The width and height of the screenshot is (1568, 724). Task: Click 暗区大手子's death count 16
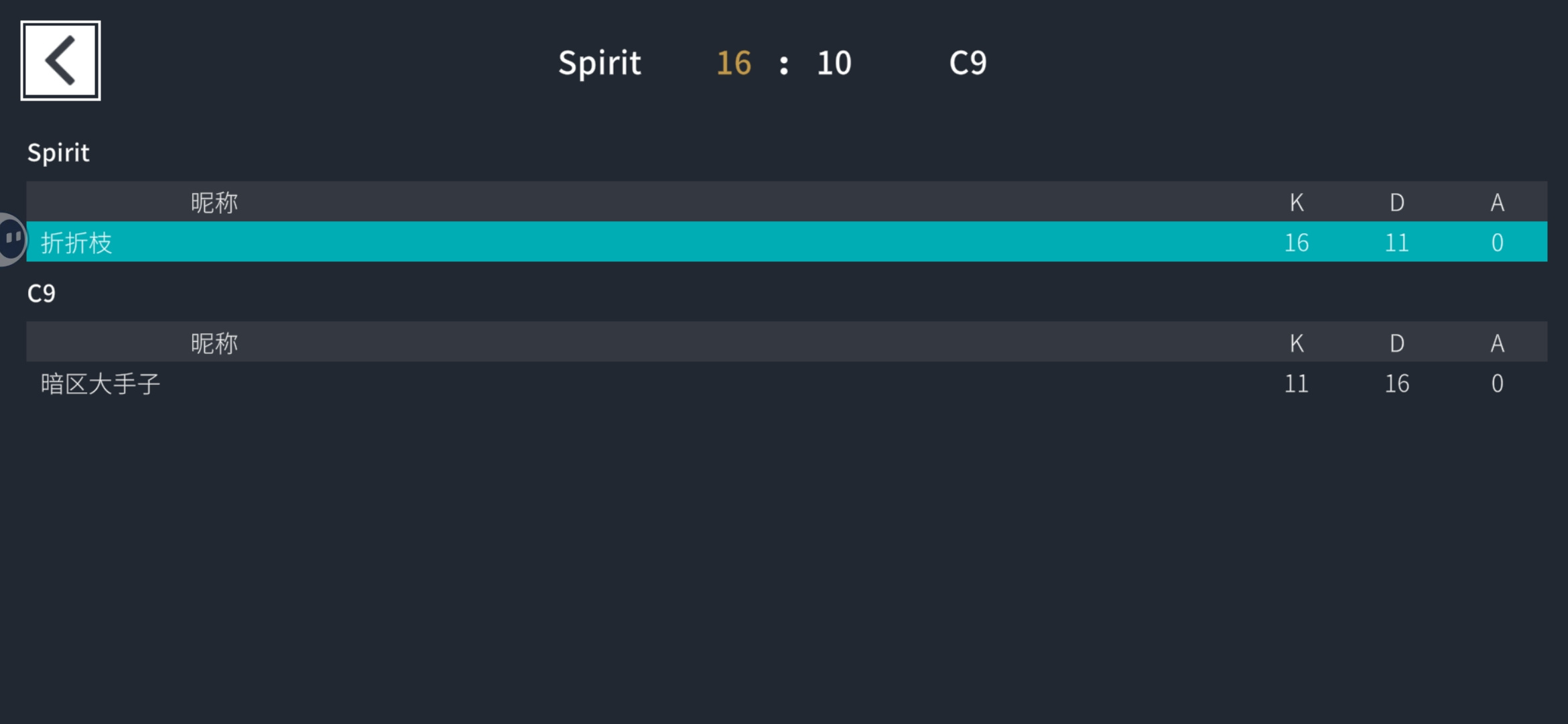(x=1397, y=383)
